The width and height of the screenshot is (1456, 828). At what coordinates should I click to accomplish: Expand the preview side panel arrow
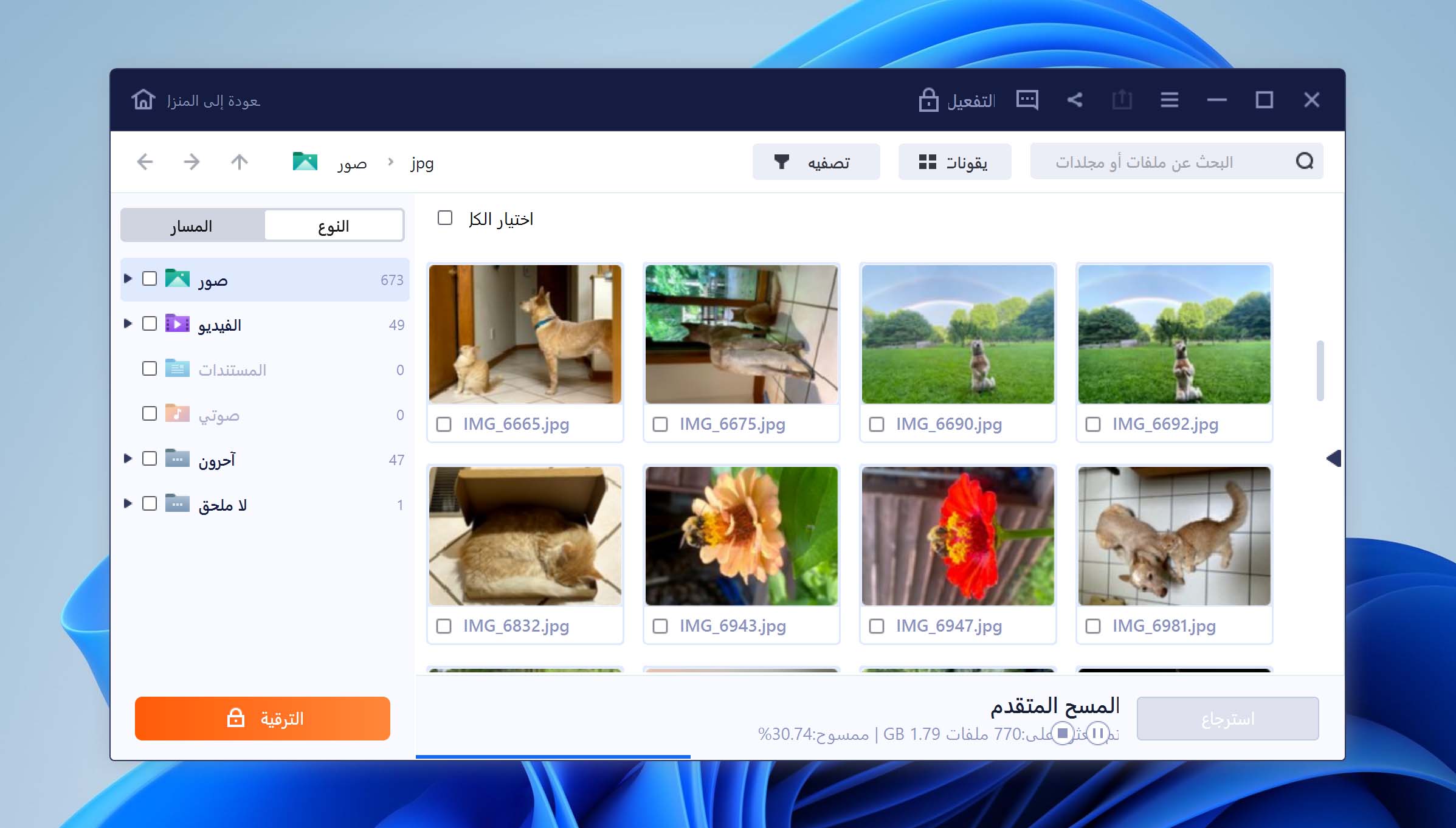(x=1333, y=458)
